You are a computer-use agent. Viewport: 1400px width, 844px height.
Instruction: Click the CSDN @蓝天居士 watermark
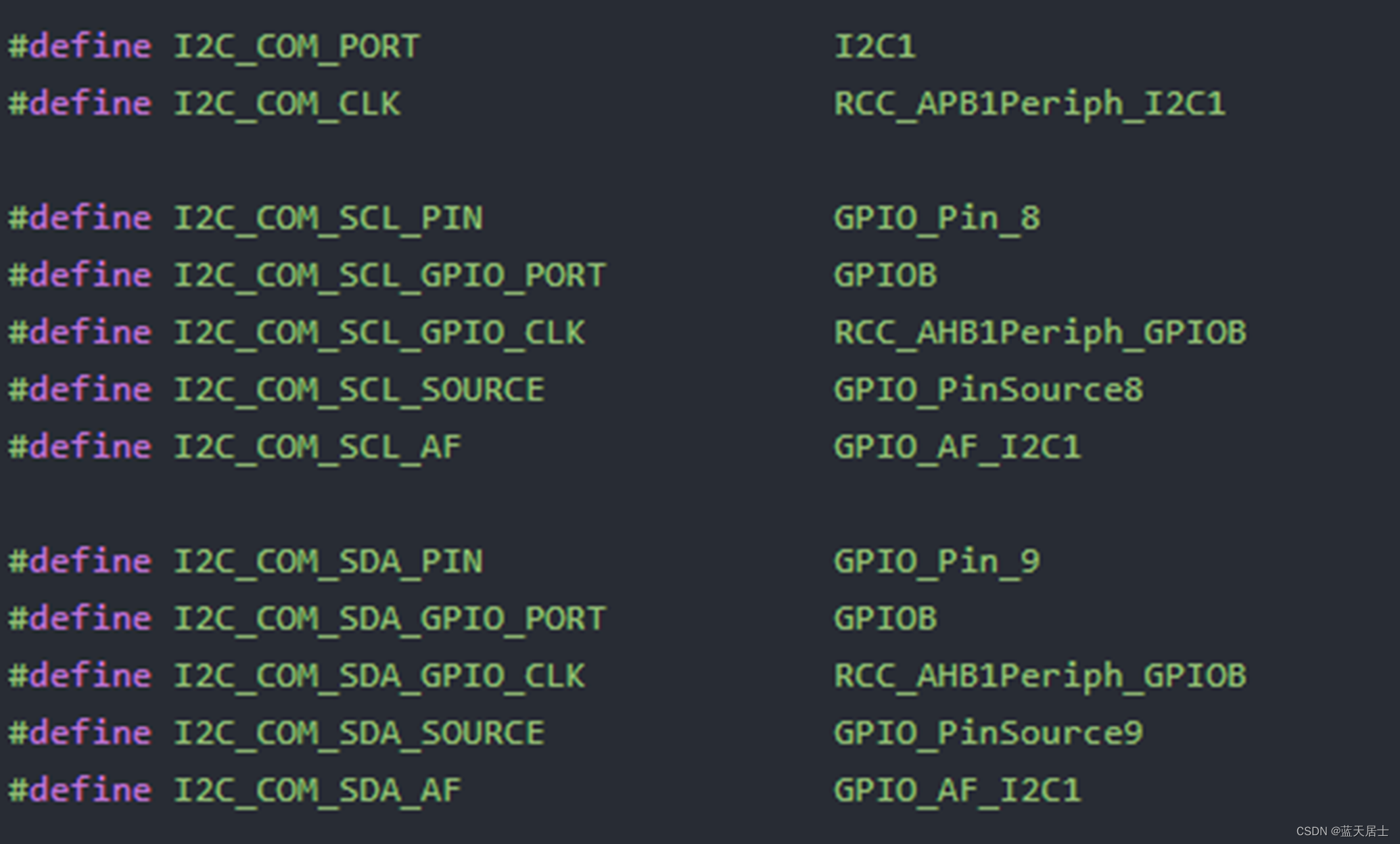1342,831
